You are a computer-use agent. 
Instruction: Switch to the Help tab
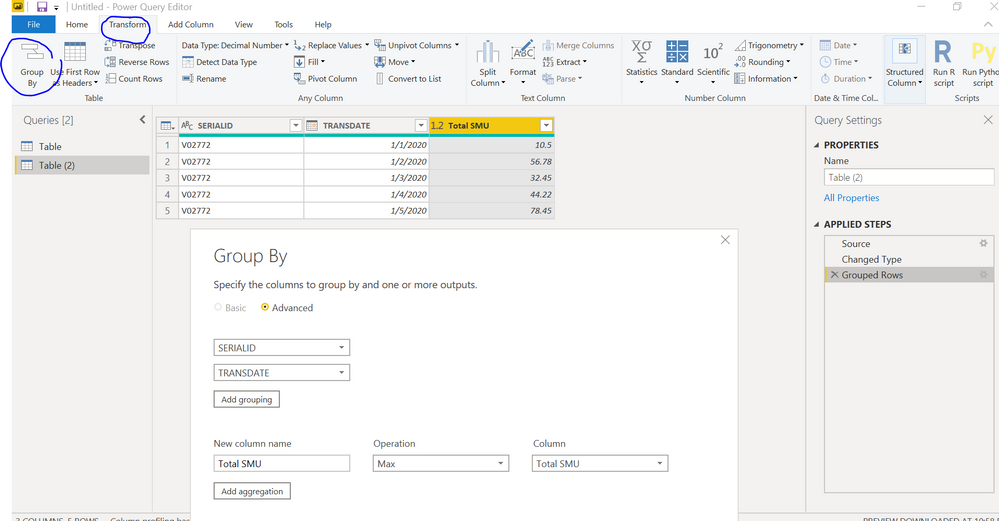(x=323, y=24)
